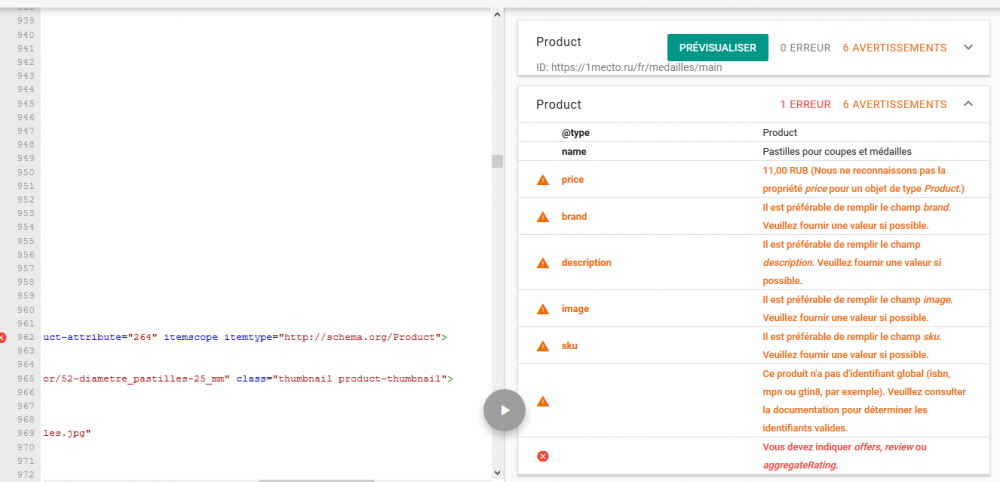Click the red error icon for offers requirement

click(x=543, y=456)
